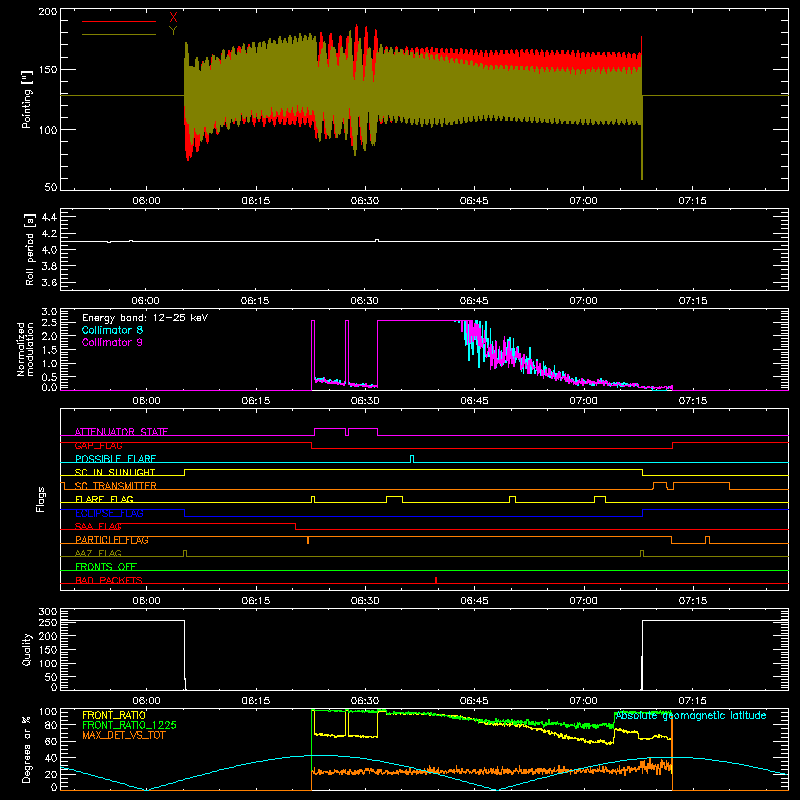Click the 40 tick on Degrees axis
The height and width of the screenshot is (800, 800).
(51, 758)
